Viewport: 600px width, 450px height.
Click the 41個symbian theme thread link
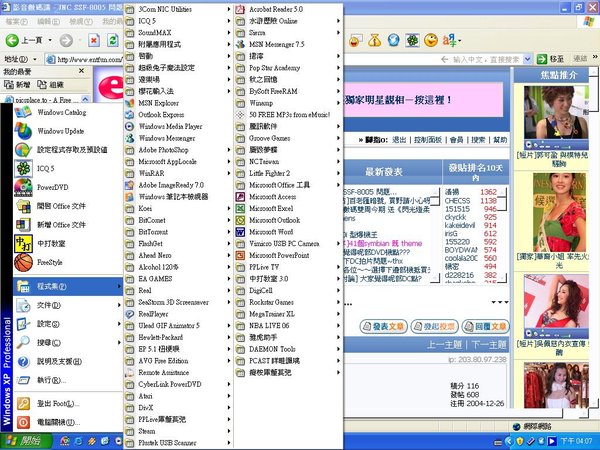(x=383, y=243)
